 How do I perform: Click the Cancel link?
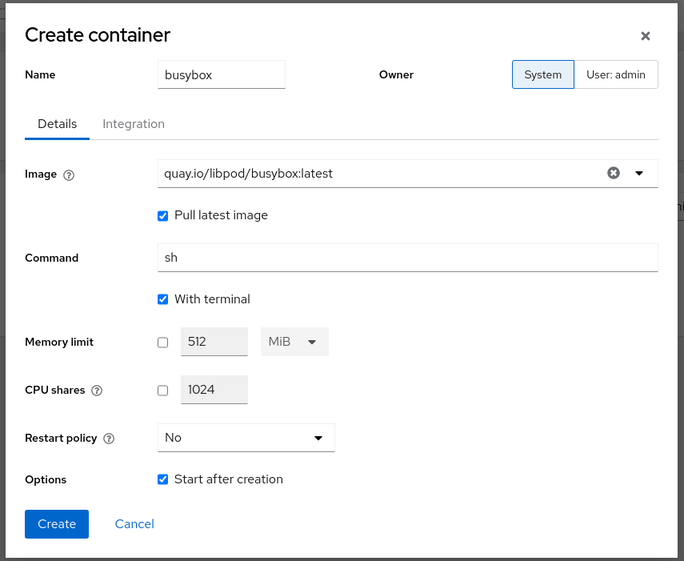tap(134, 524)
